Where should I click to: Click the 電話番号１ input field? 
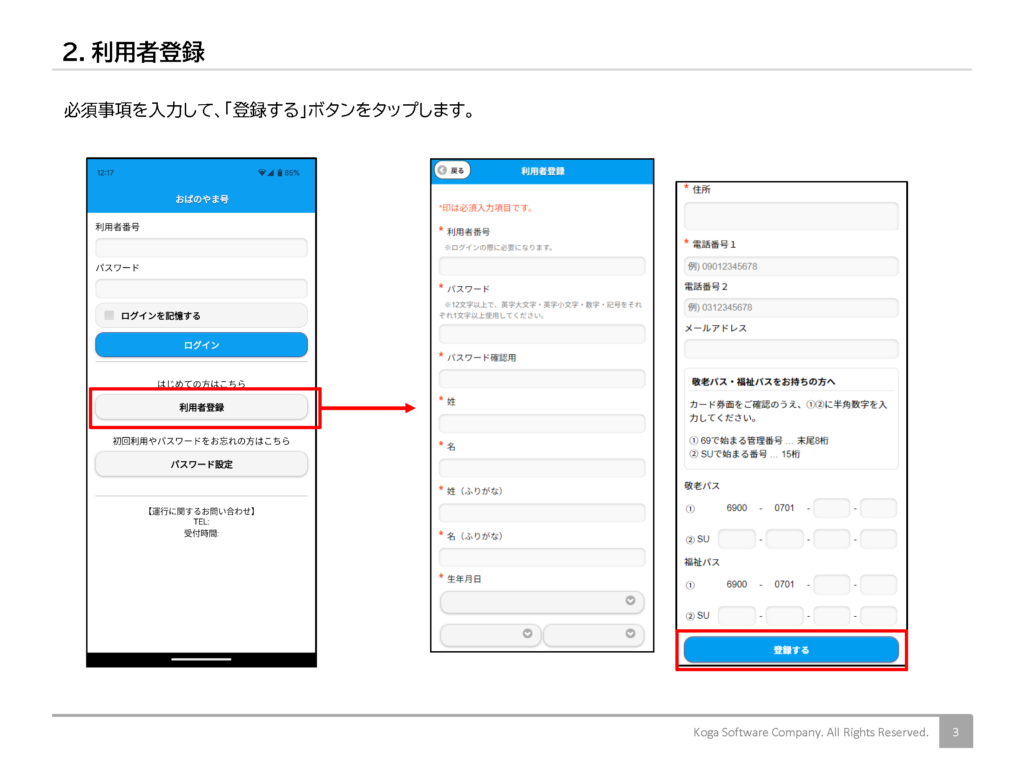[791, 267]
